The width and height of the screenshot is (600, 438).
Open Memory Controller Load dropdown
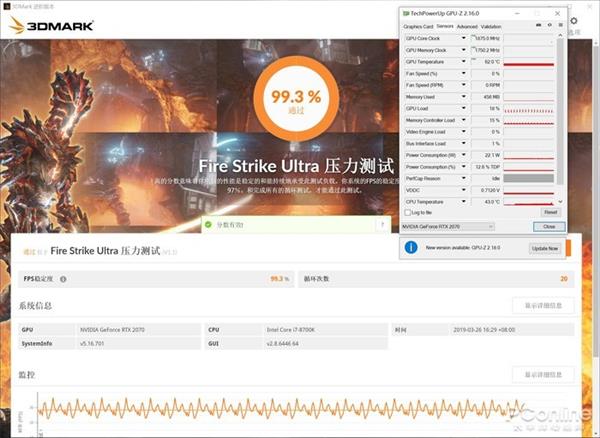463,120
